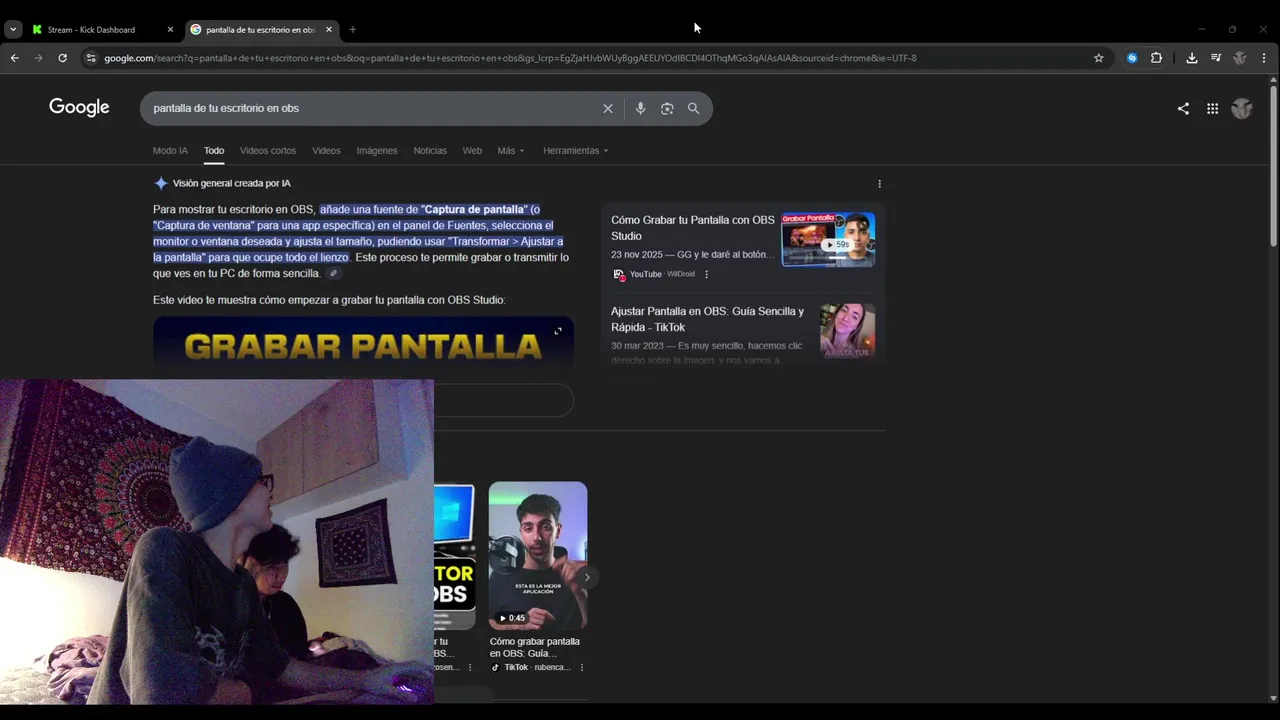Open the Extensions puzzle menu

tap(1156, 58)
